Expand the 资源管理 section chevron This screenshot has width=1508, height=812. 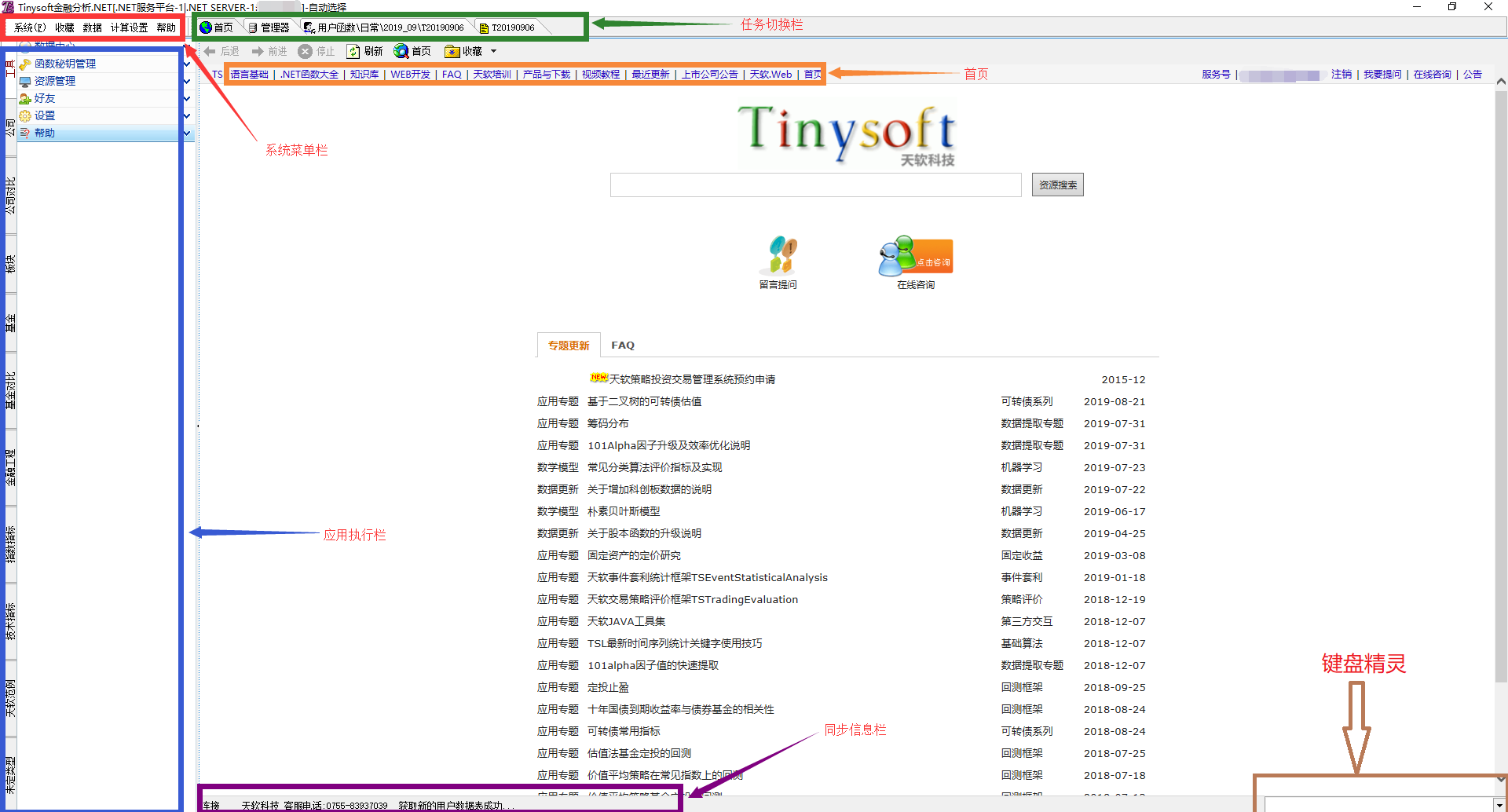[187, 81]
